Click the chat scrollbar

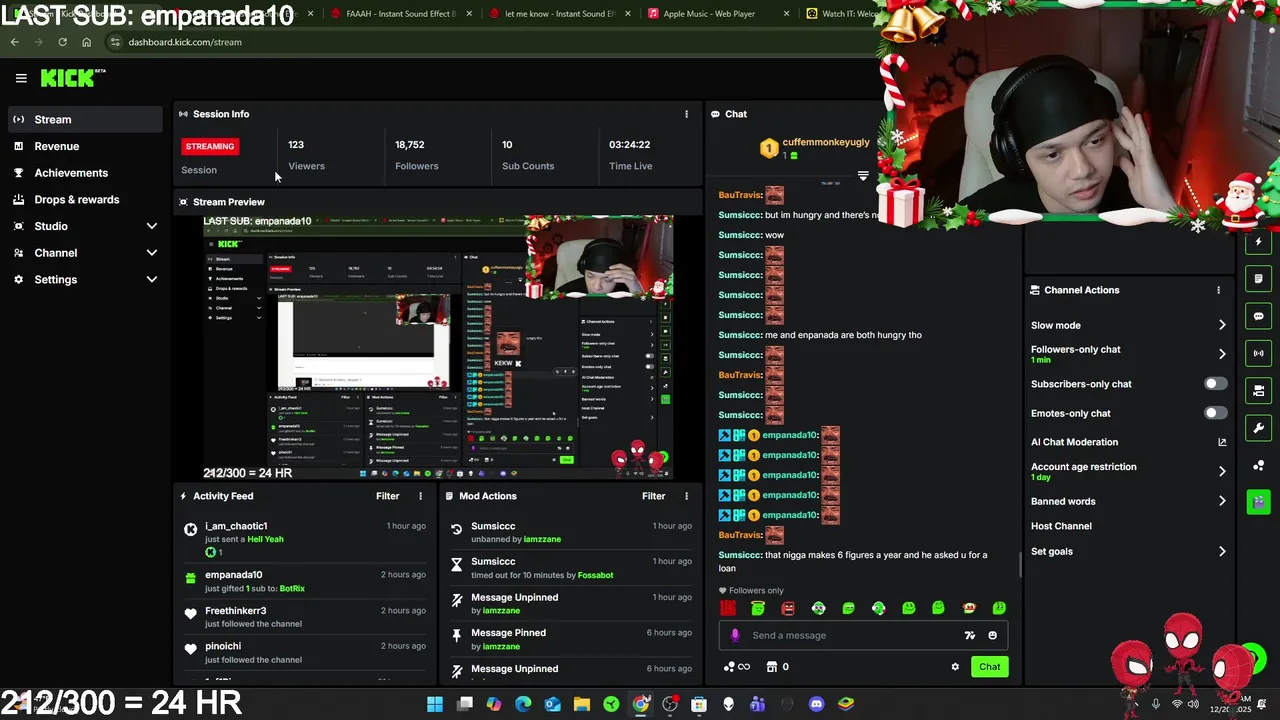coord(1020,565)
